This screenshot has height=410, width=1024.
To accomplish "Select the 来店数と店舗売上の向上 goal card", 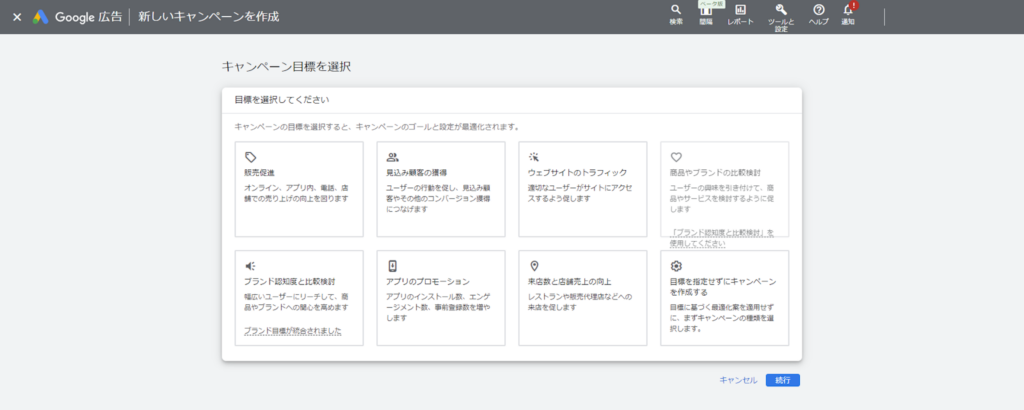I will click(x=583, y=298).
